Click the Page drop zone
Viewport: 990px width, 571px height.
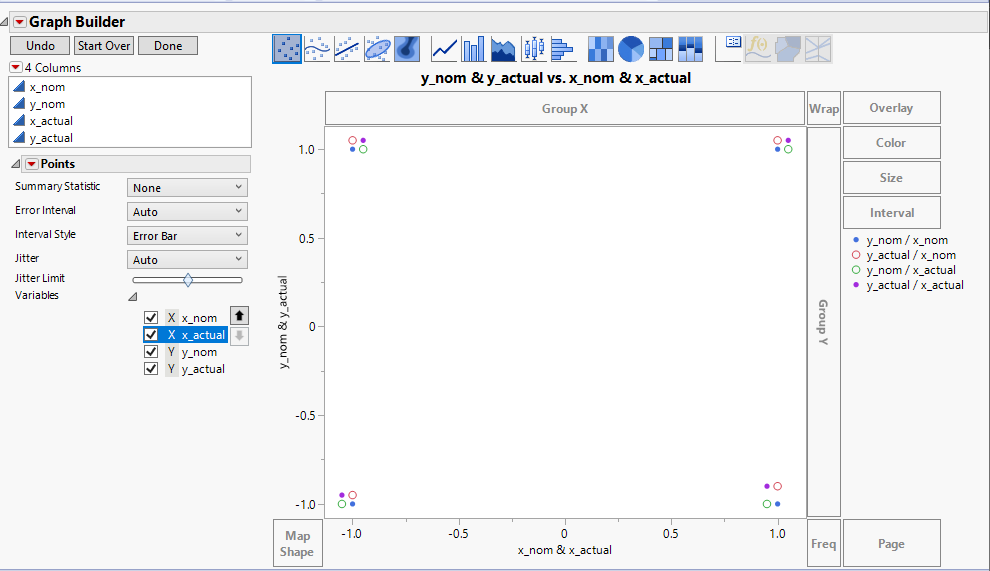(x=892, y=544)
